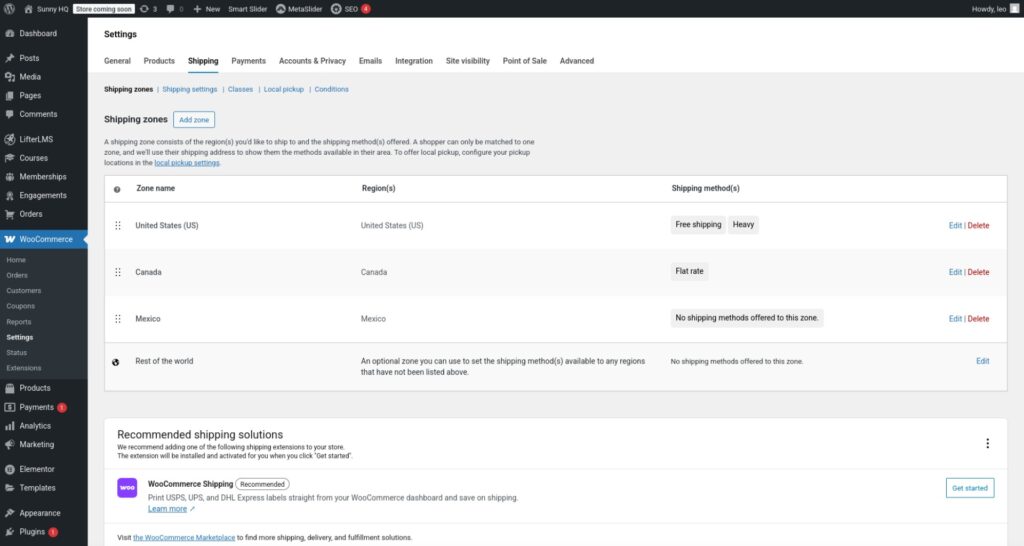Click the help question mark icon in table header
The width and height of the screenshot is (1024, 546).
pyautogui.click(x=117, y=189)
